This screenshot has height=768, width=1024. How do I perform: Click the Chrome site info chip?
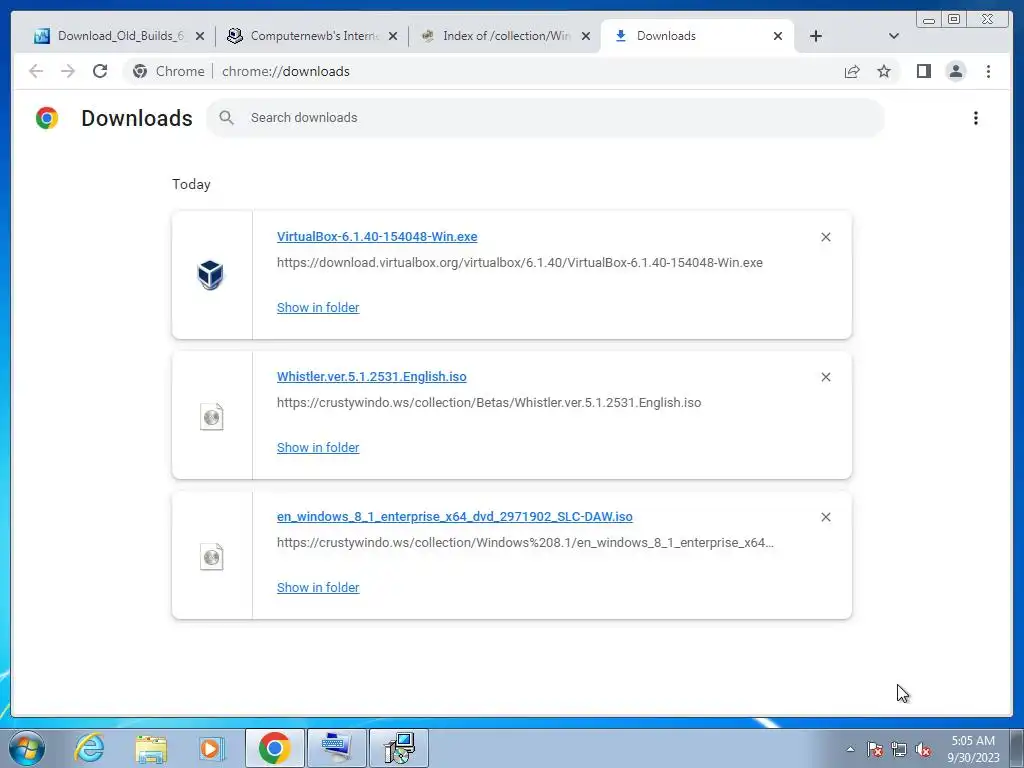[168, 71]
